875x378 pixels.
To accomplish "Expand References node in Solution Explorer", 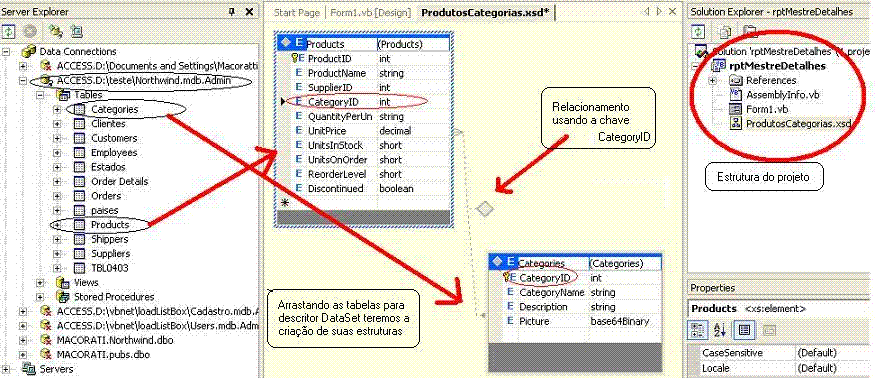I will click(713, 81).
